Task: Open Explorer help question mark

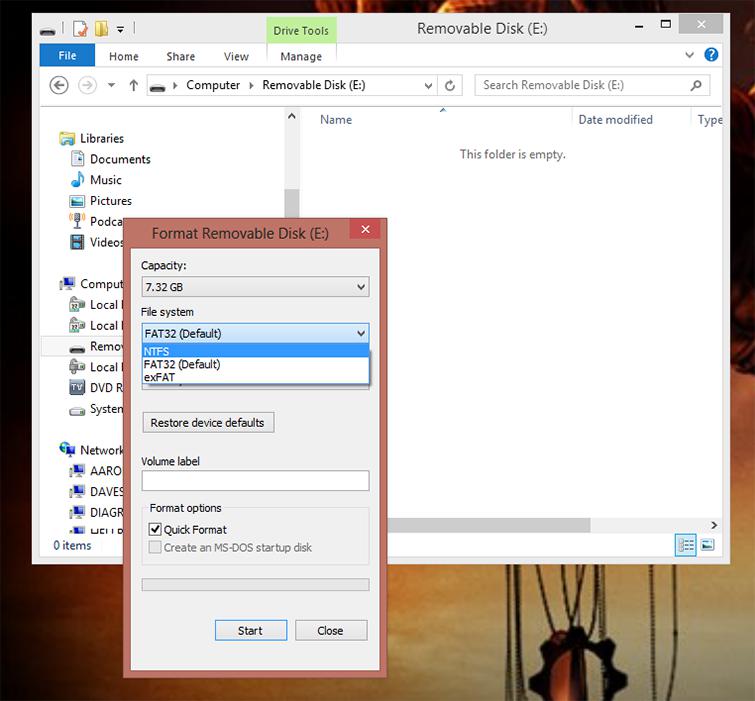Action: pyautogui.click(x=711, y=54)
